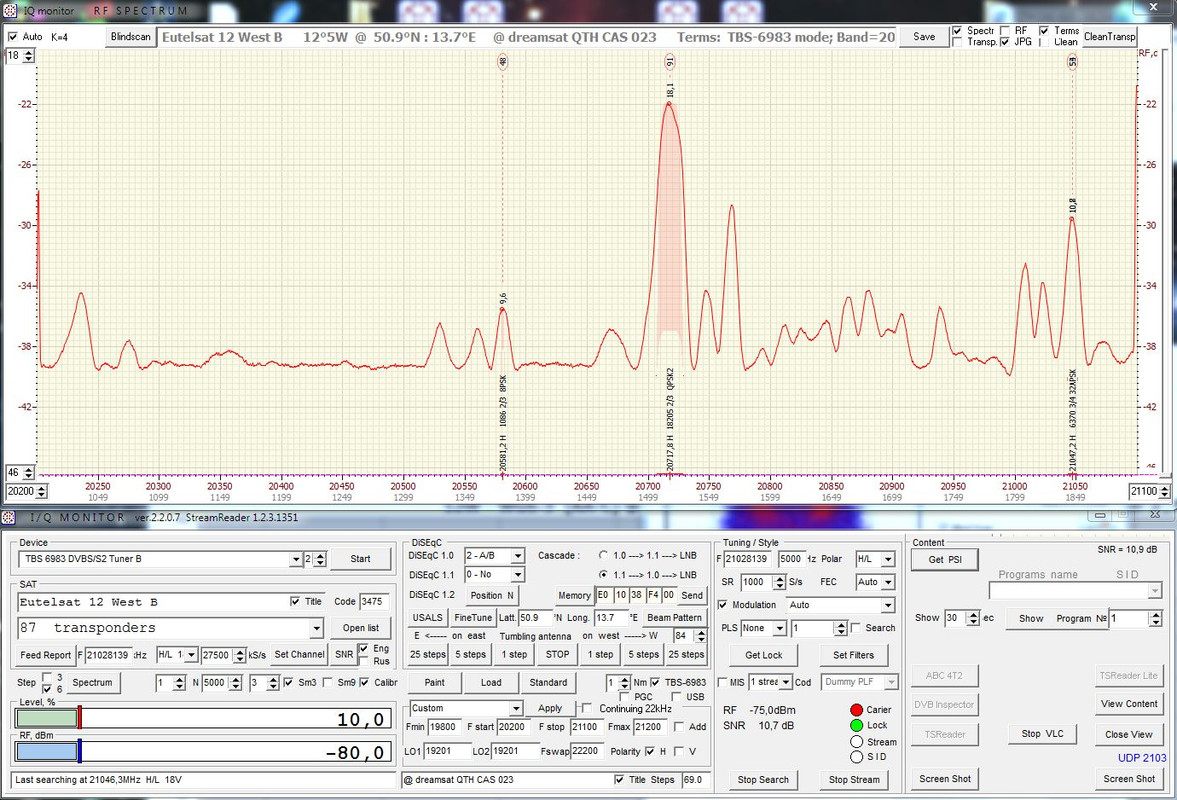Click the RF dBm bar
This screenshot has height=800, width=1177.
click(x=203, y=751)
